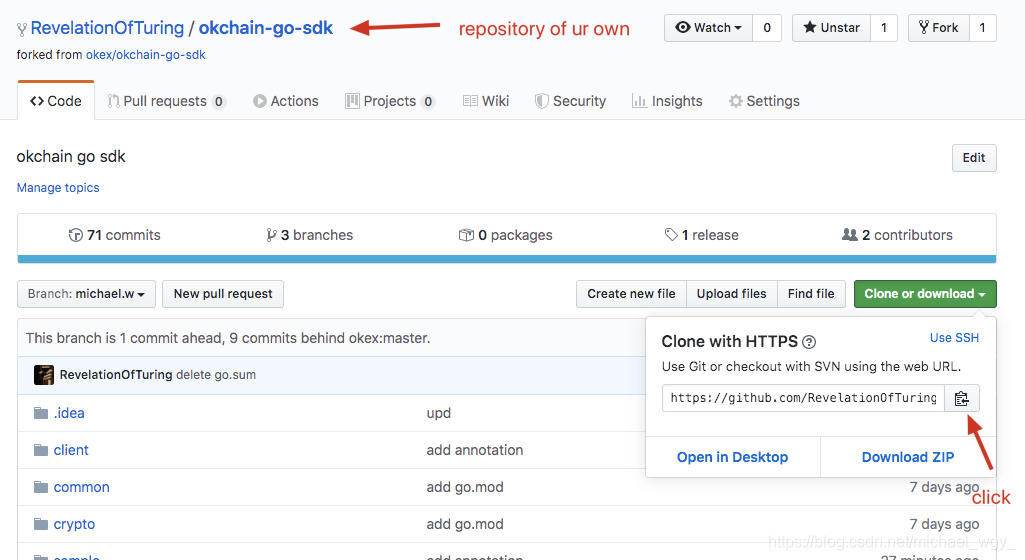Viewport: 1025px width, 560px height.
Task: Open the common folder
Action: tap(81, 487)
